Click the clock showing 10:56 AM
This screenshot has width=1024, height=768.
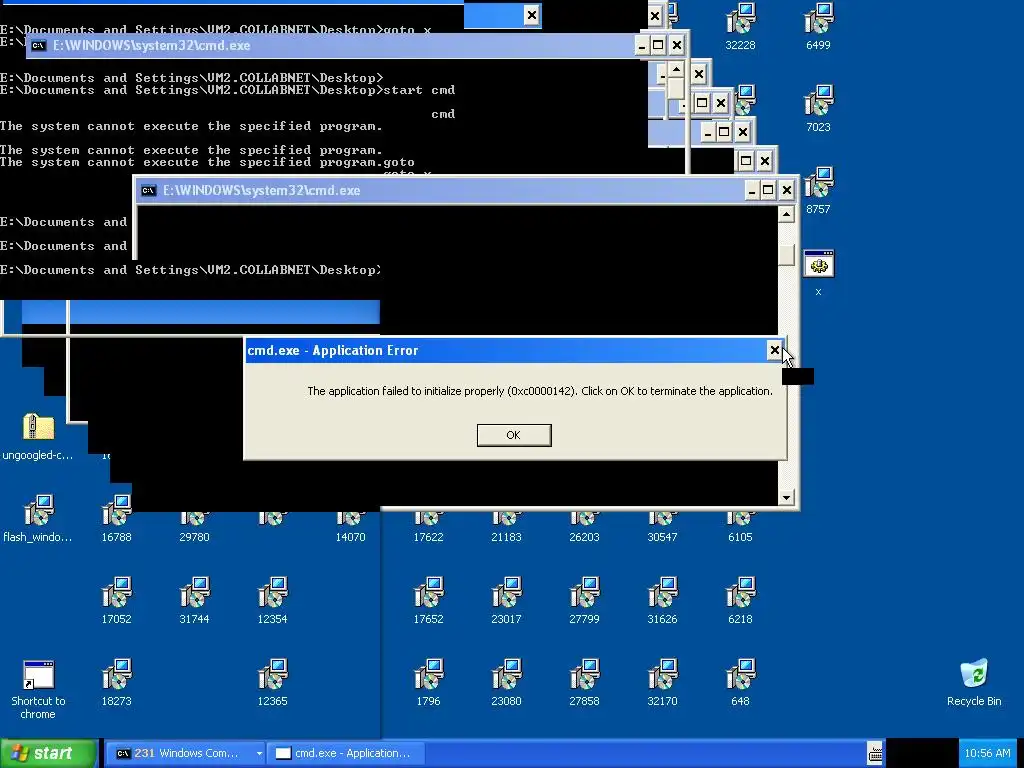(x=987, y=753)
